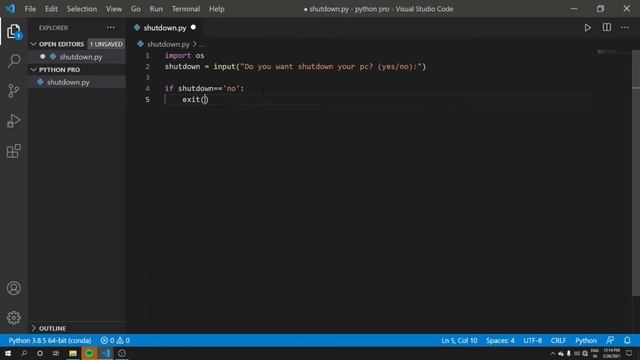Open the Terminal menu
The width and height of the screenshot is (640, 360).
[x=186, y=9]
